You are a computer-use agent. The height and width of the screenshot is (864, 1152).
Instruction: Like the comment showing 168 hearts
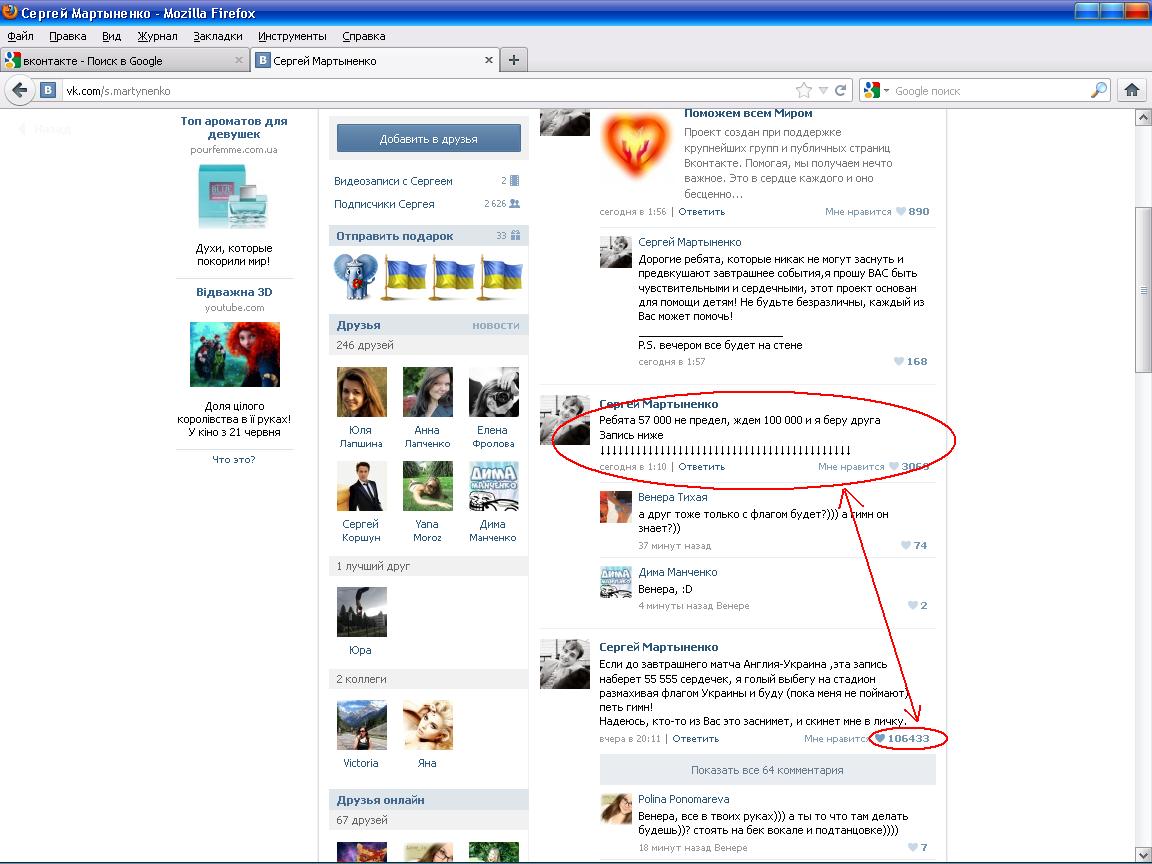coord(899,362)
